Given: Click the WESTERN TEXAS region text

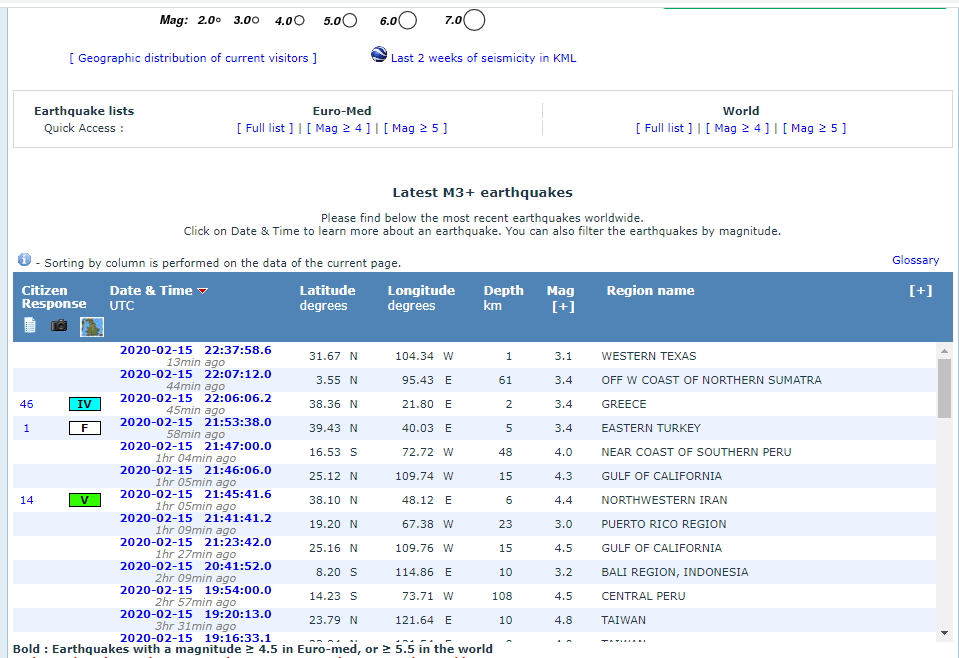Looking at the screenshot, I should 648,356.
